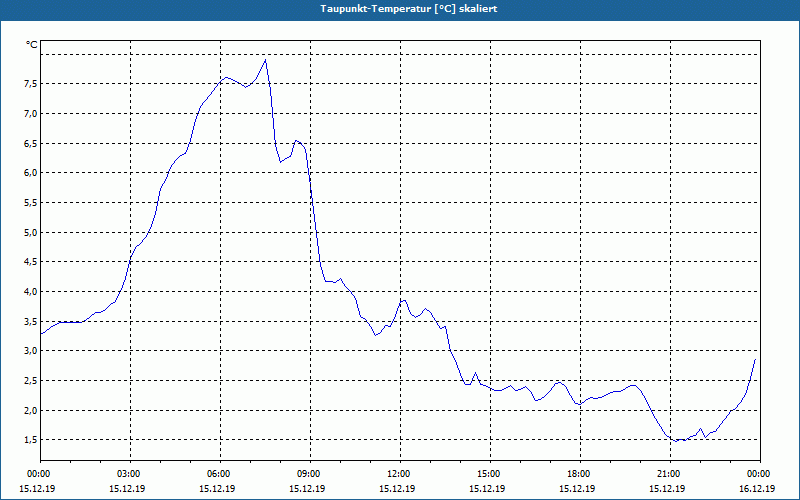Click the highest peak of the blue curve
This screenshot has width=800, height=500.
tap(265, 60)
